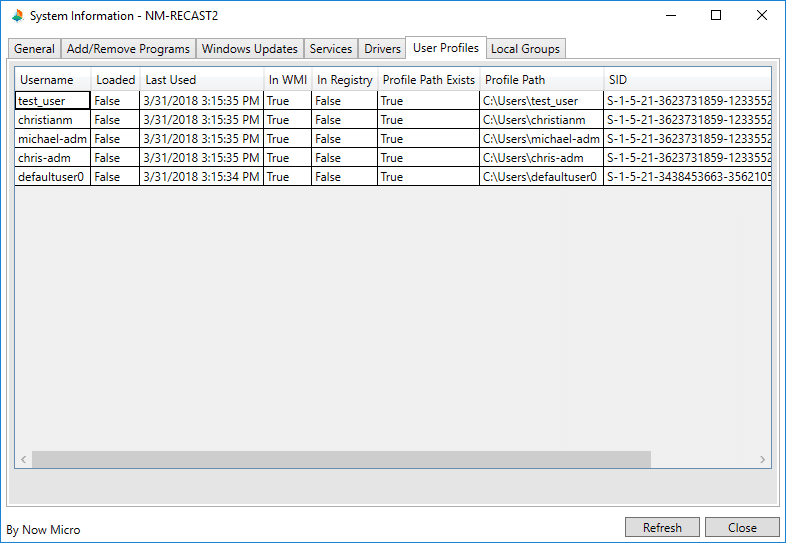
Task: Open the Drivers tab
Action: [x=382, y=49]
